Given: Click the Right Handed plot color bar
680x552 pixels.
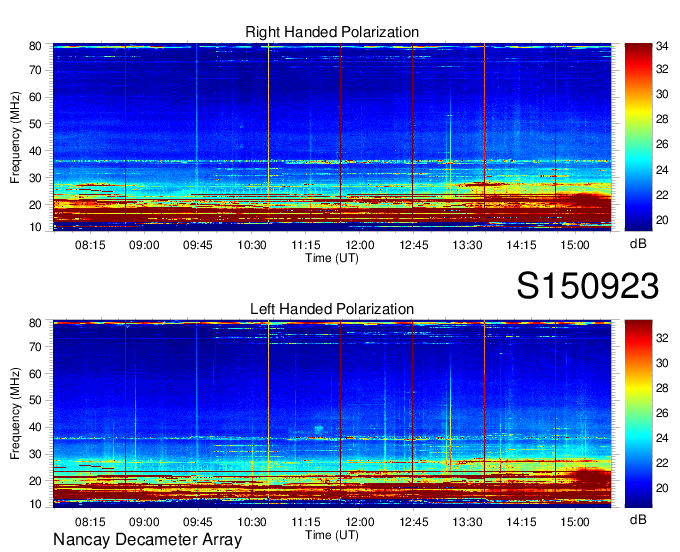Looking at the screenshot, I should [x=638, y=137].
